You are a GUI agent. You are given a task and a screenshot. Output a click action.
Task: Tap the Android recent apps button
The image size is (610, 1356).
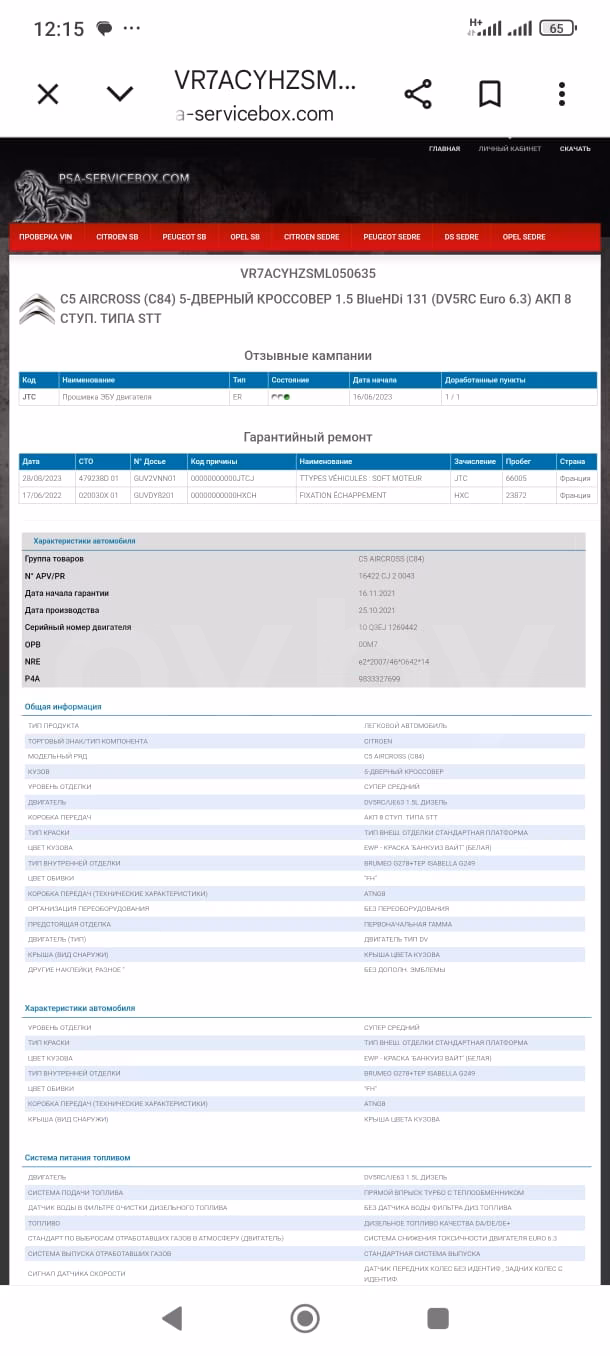click(x=438, y=1318)
